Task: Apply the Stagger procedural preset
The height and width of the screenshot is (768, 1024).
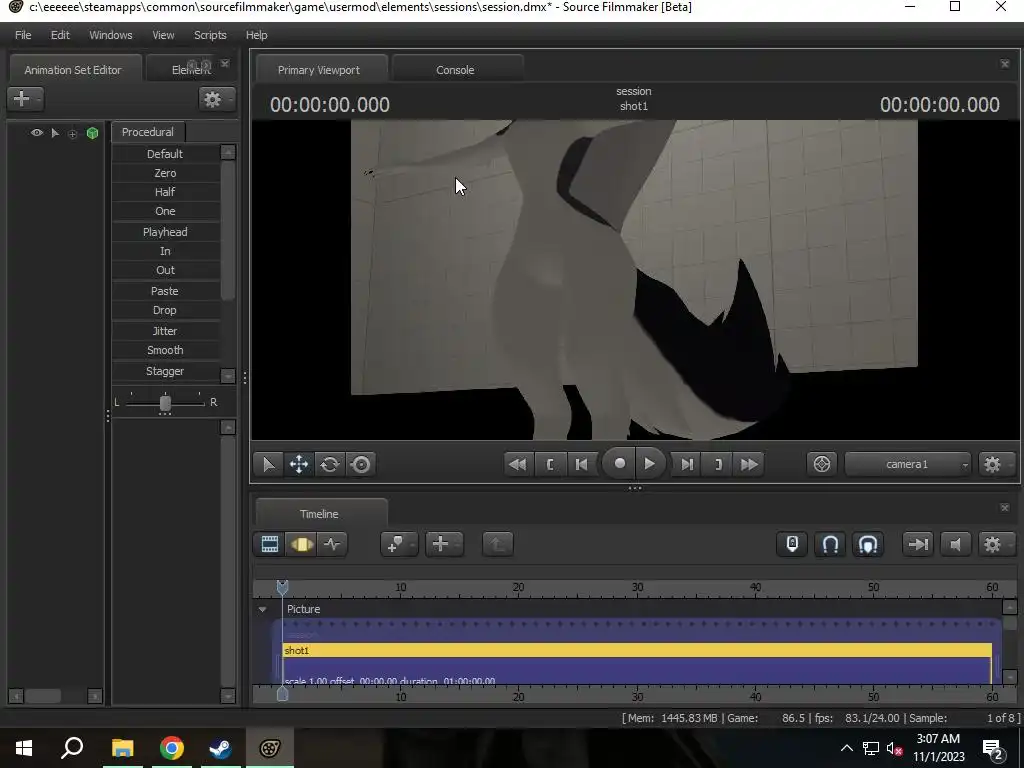Action: point(165,371)
